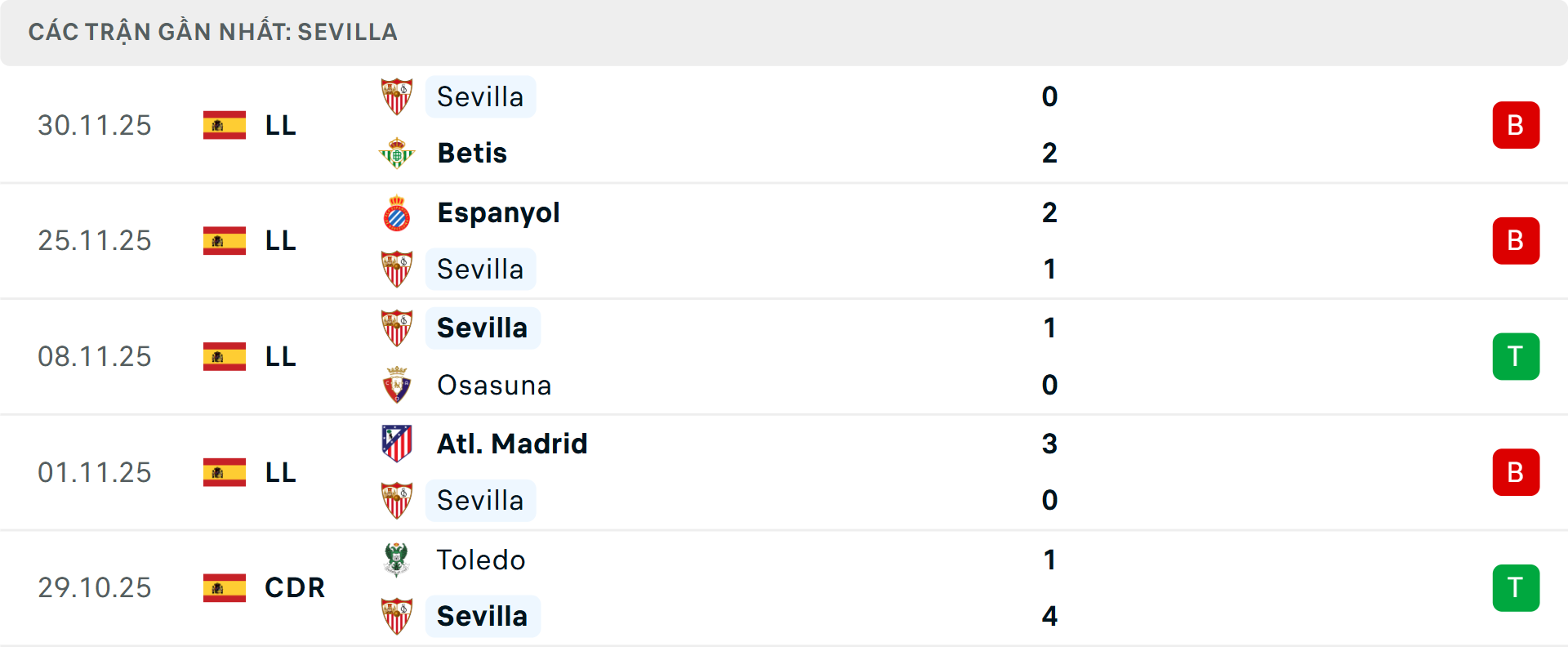The width and height of the screenshot is (1568, 647).
Task: Click the Sevilla crest next to Betis match
Action: [398, 96]
